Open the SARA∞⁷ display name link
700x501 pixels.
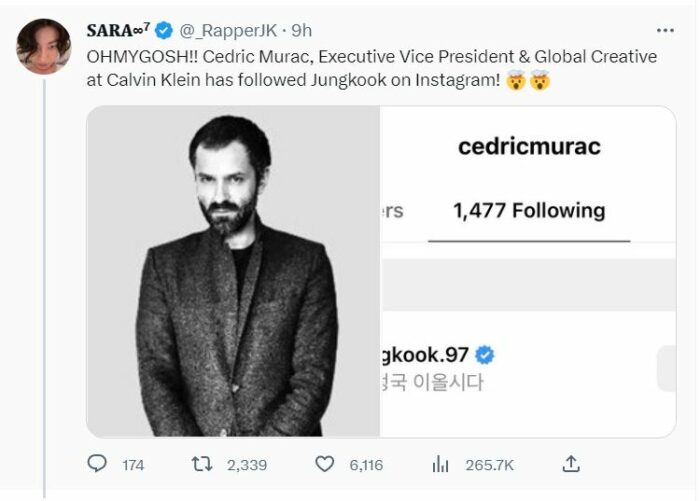118,30
